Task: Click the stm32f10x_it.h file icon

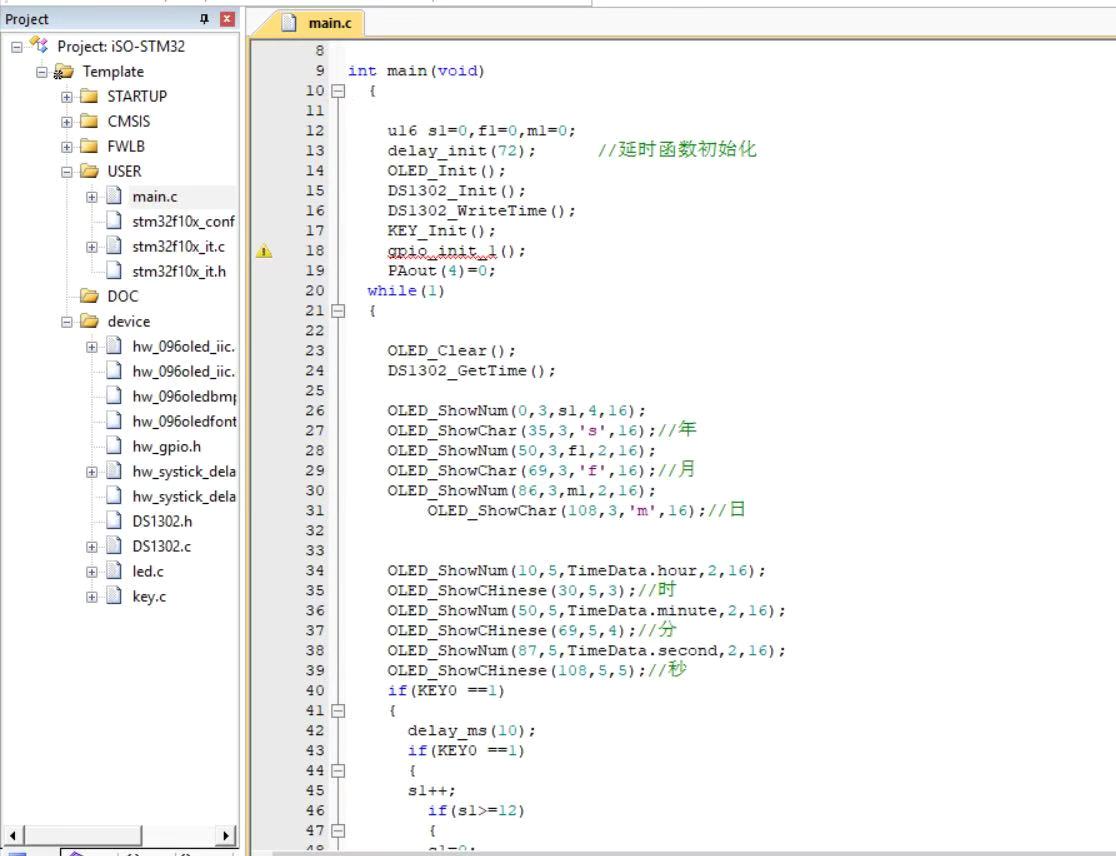Action: pyautogui.click(x=114, y=270)
